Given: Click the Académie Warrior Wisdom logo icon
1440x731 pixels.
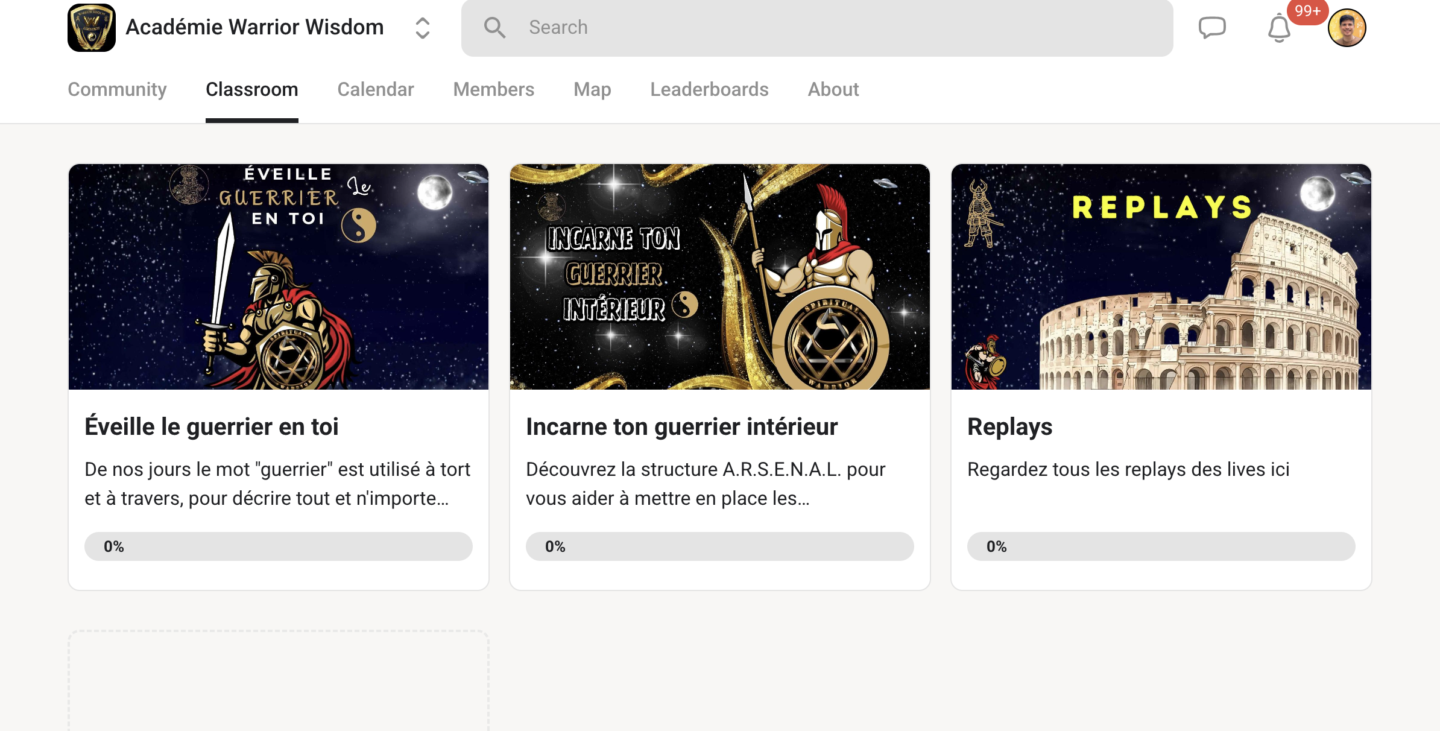Looking at the screenshot, I should pos(91,28).
